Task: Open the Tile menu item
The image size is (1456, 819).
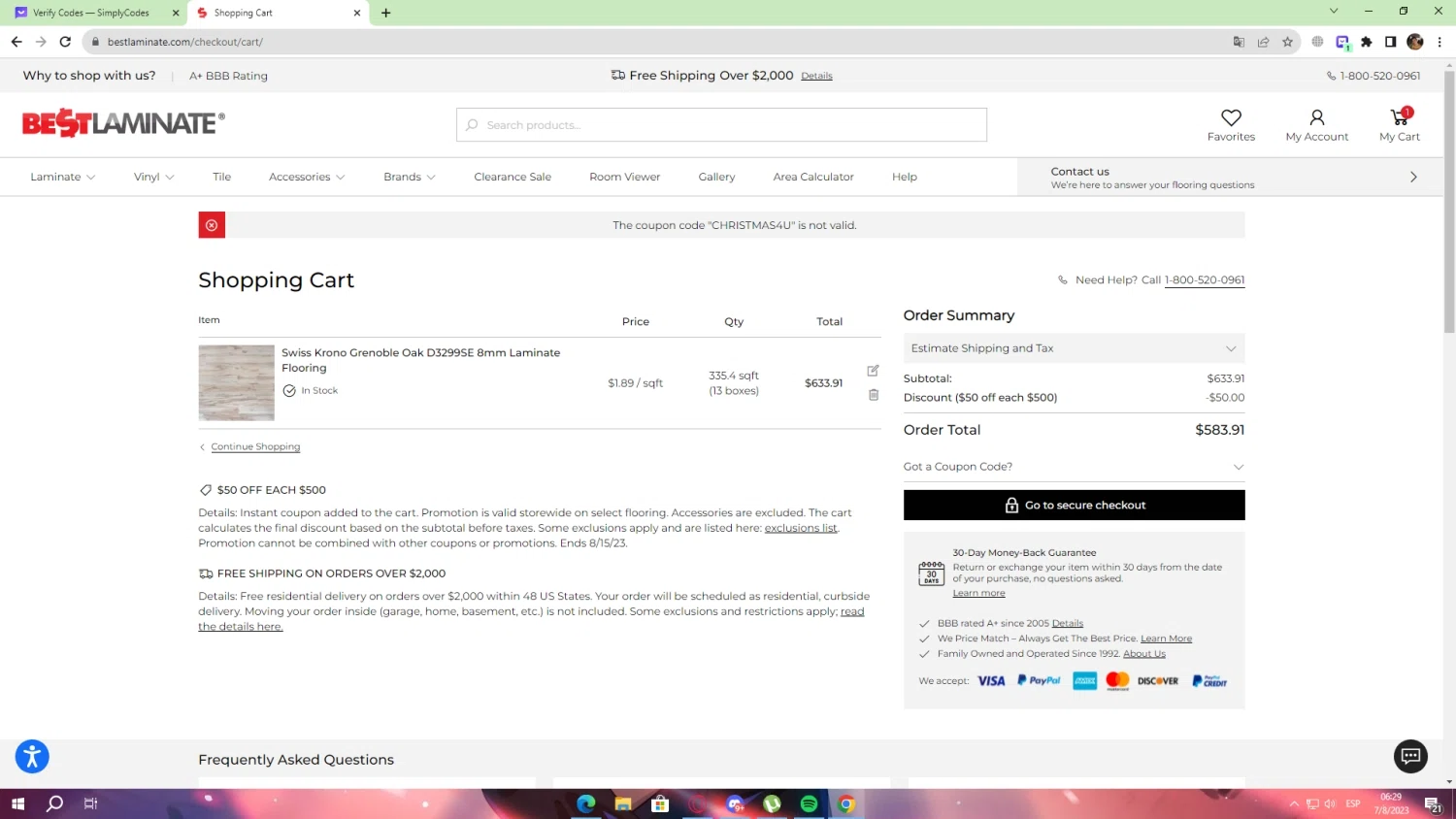Action: 222,177
